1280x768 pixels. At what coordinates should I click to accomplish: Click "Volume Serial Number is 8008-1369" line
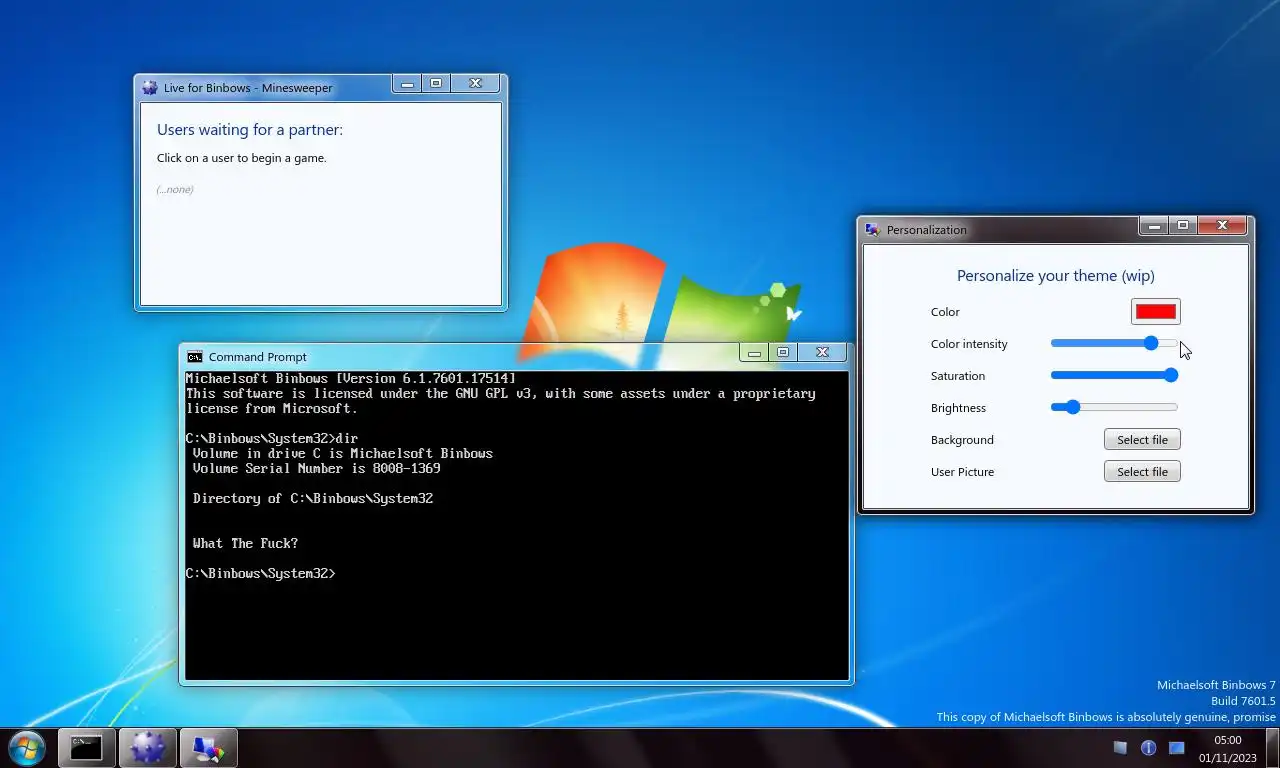coord(316,469)
